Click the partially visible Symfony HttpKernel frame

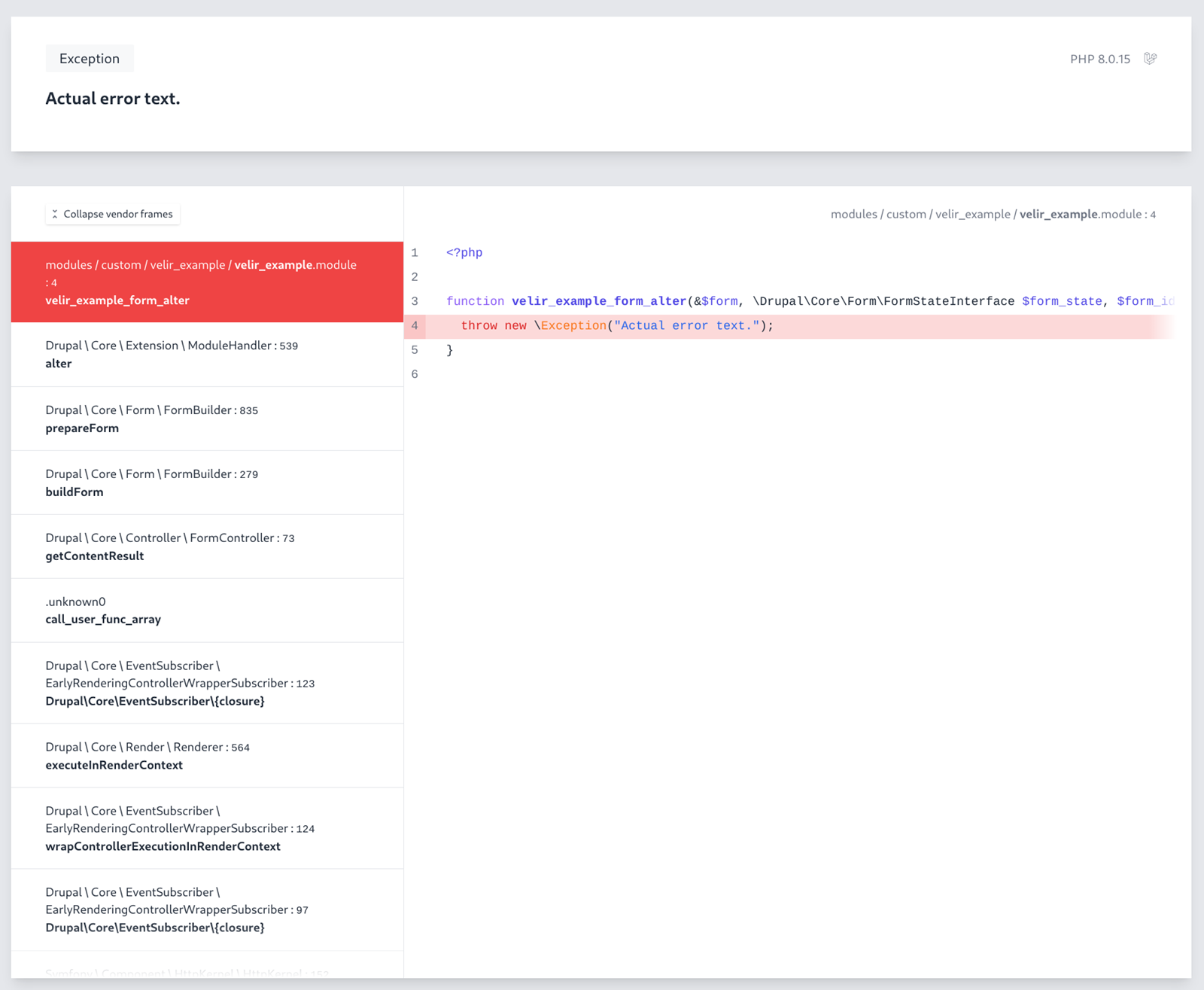click(207, 973)
